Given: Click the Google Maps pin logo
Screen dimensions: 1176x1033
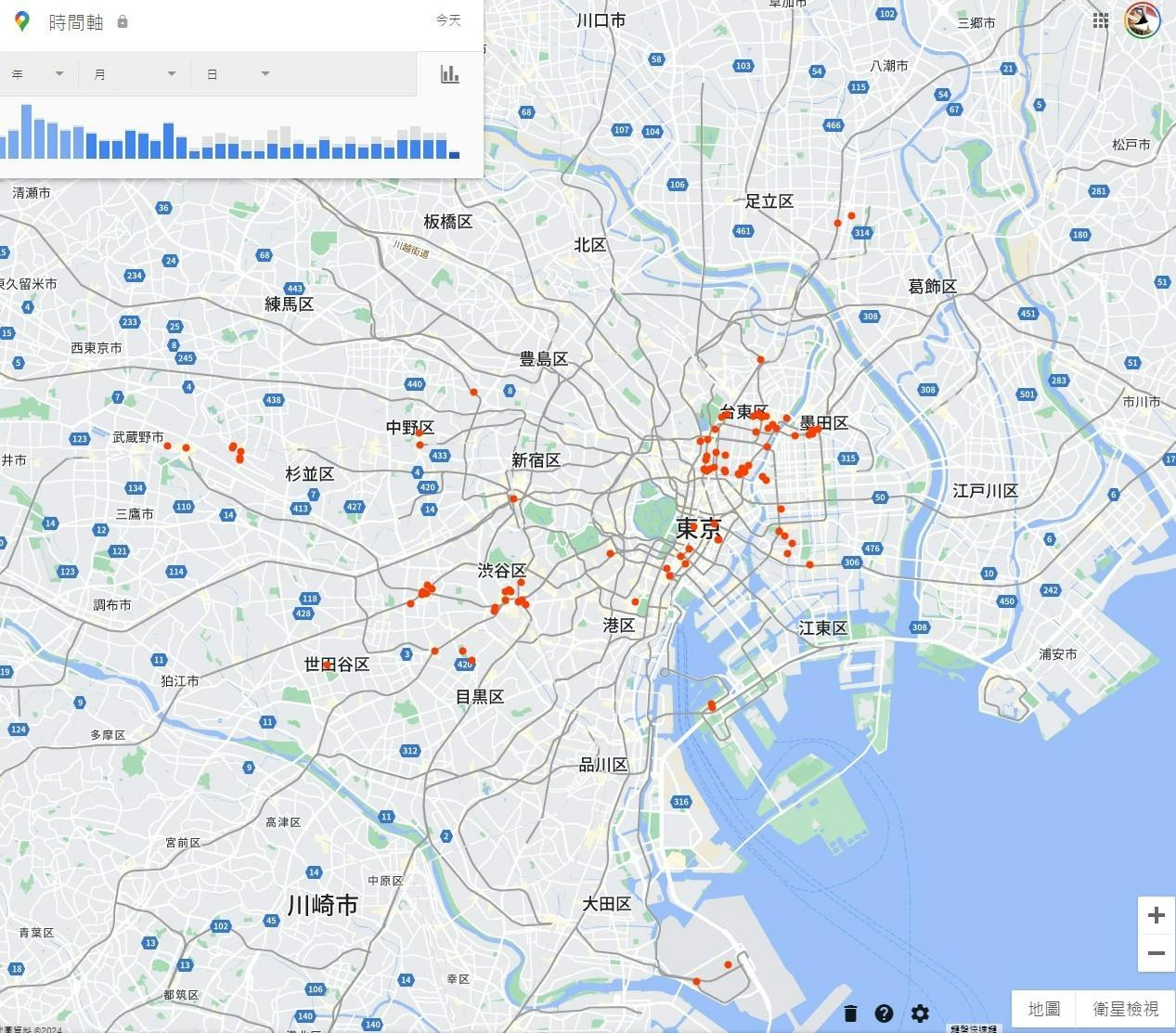Looking at the screenshot, I should coord(21,21).
